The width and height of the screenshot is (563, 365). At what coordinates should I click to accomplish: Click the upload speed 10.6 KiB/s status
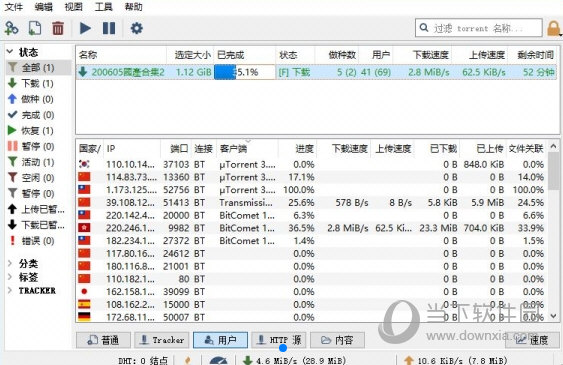[x=456, y=360]
